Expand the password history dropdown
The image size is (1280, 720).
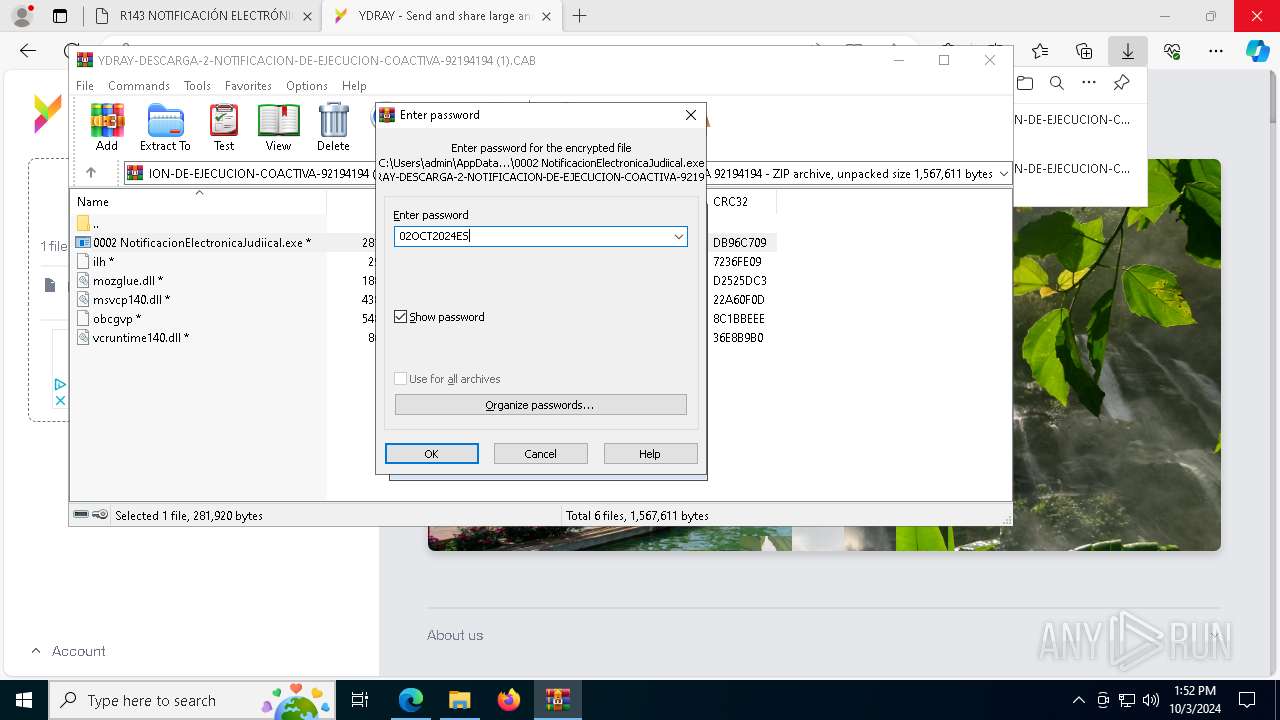pos(678,236)
